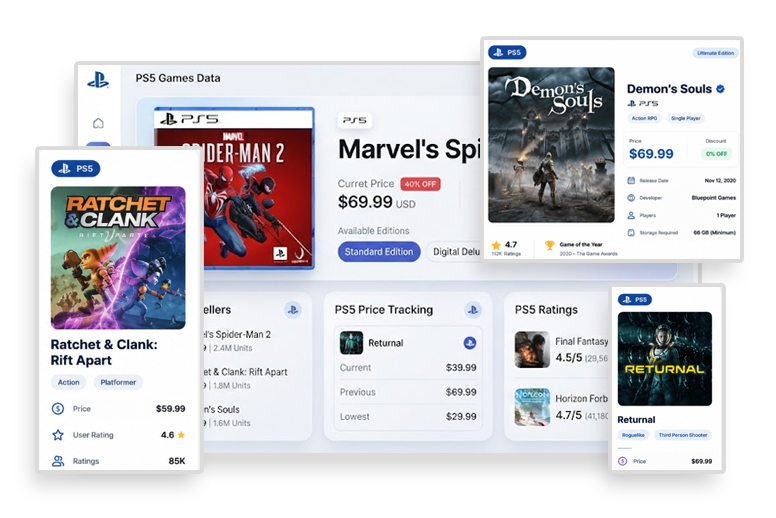This screenshot has width=776, height=518.
Task: Click the people Ratings icon on Ratchet card
Action: [x=58, y=461]
